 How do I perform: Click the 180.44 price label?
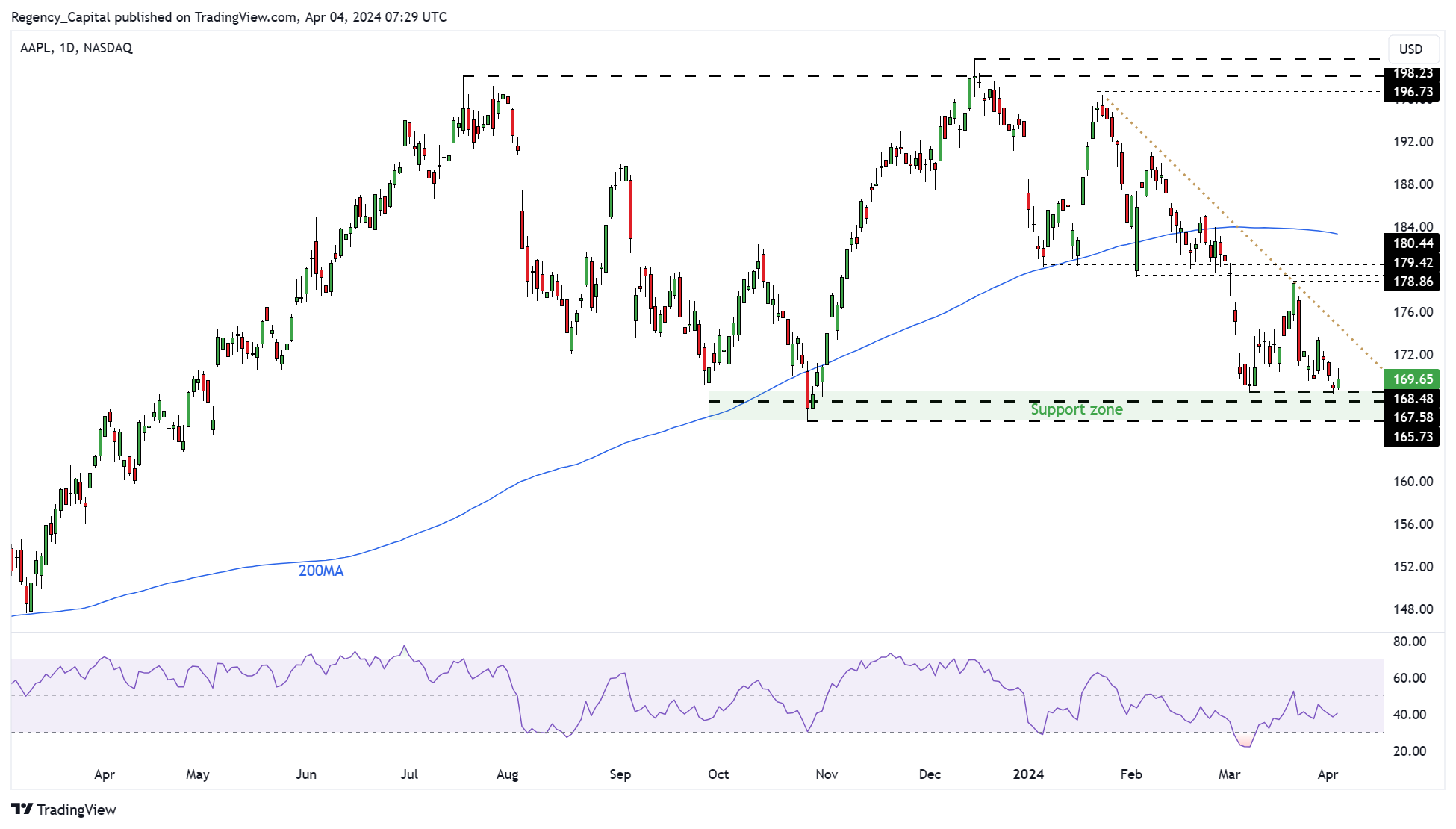(1410, 243)
